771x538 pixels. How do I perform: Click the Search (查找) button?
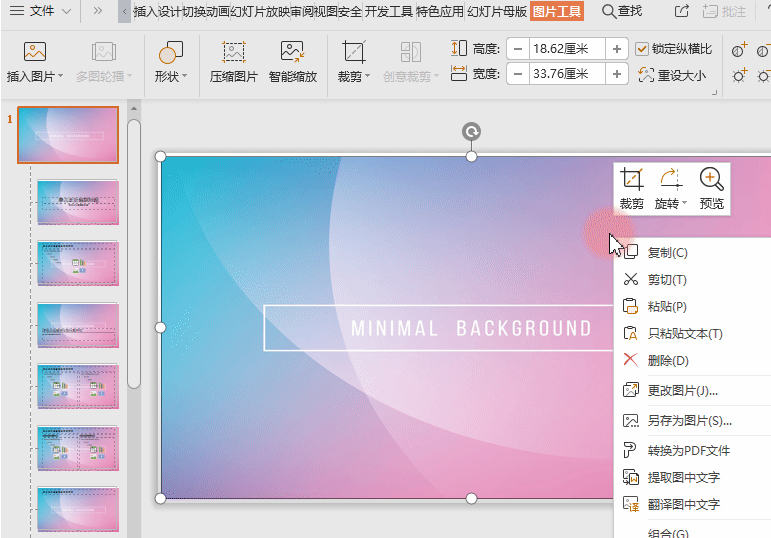point(622,11)
